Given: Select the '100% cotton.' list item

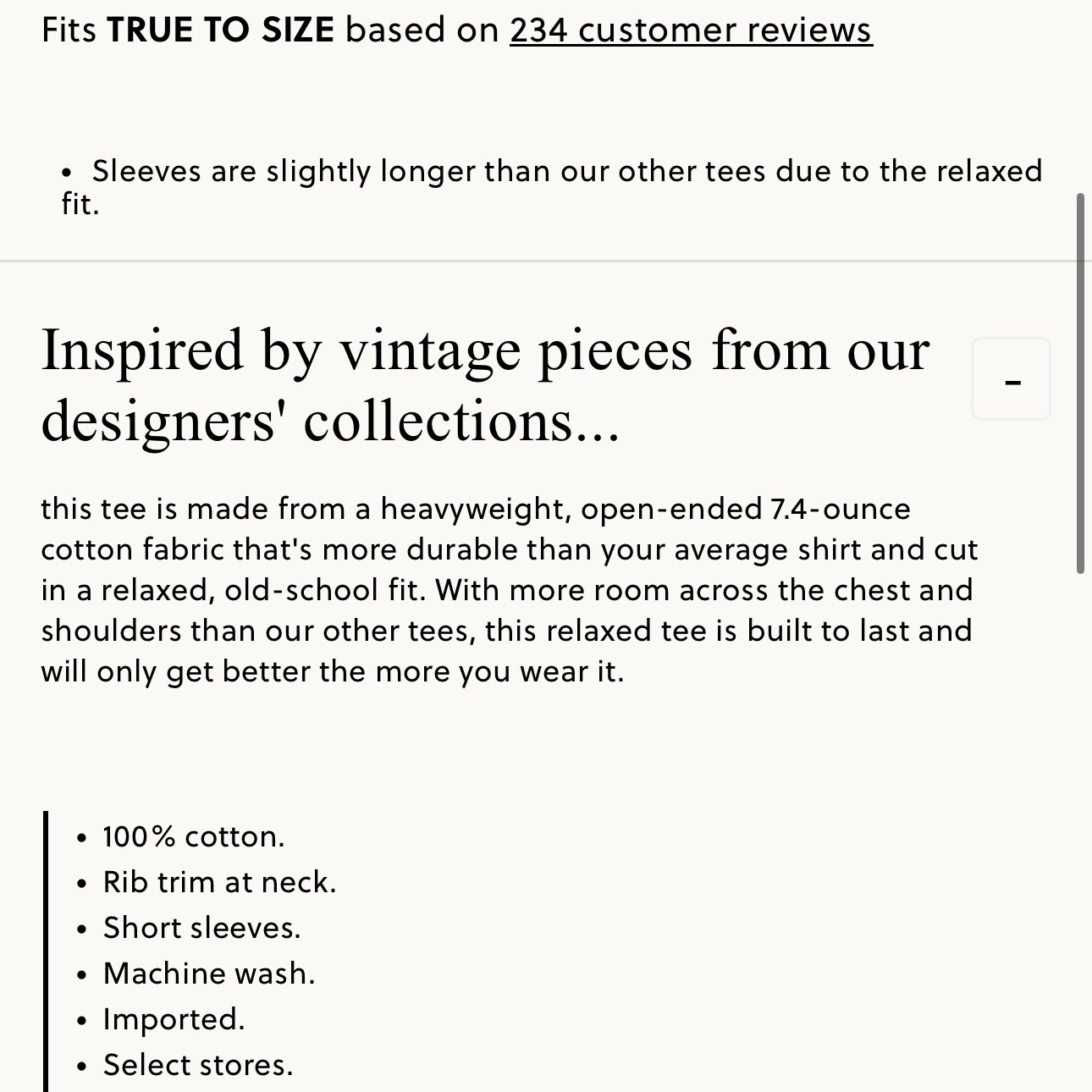Looking at the screenshot, I should tap(194, 836).
